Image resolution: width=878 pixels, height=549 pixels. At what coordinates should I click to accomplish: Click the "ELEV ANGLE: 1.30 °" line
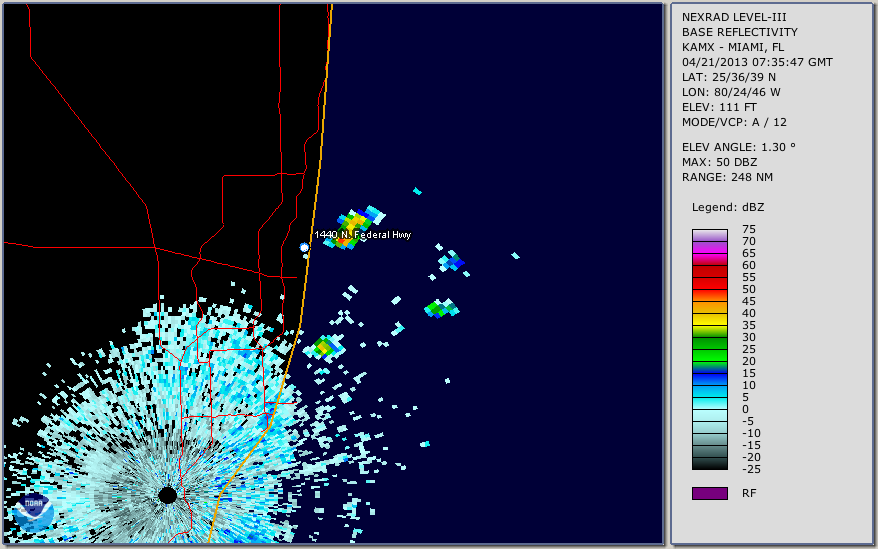(739, 147)
